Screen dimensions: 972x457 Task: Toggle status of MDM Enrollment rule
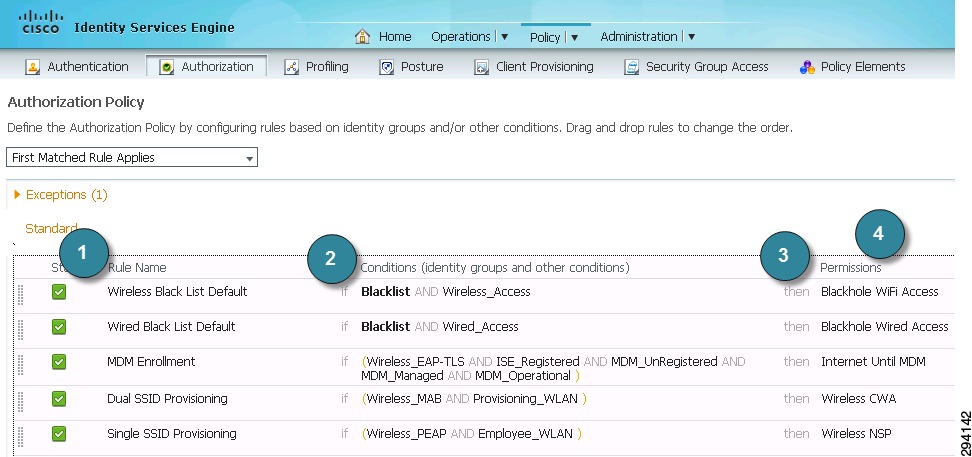pyautogui.click(x=59, y=362)
